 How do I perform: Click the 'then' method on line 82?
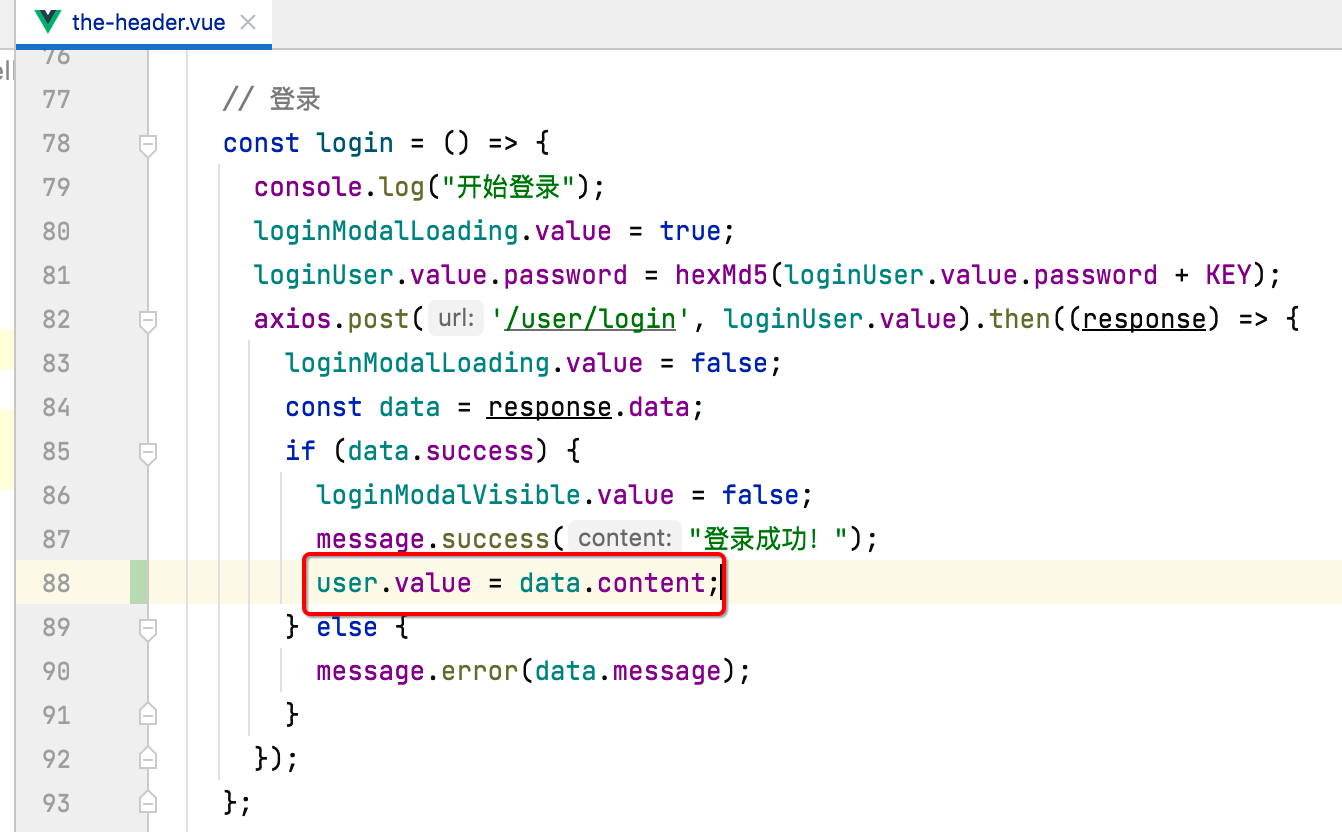[x=1021, y=319]
